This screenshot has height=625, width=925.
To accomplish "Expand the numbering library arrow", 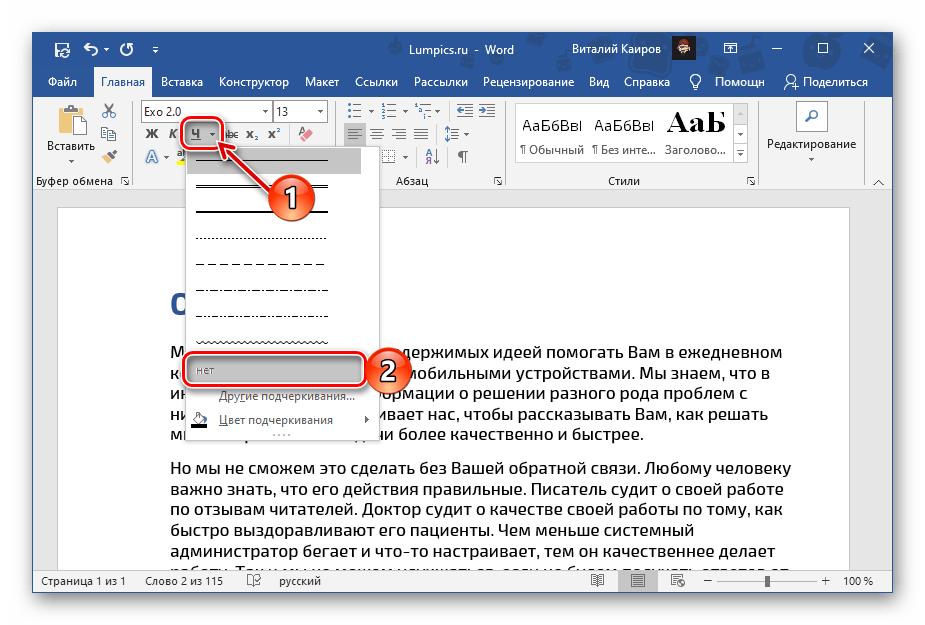I will (x=405, y=111).
